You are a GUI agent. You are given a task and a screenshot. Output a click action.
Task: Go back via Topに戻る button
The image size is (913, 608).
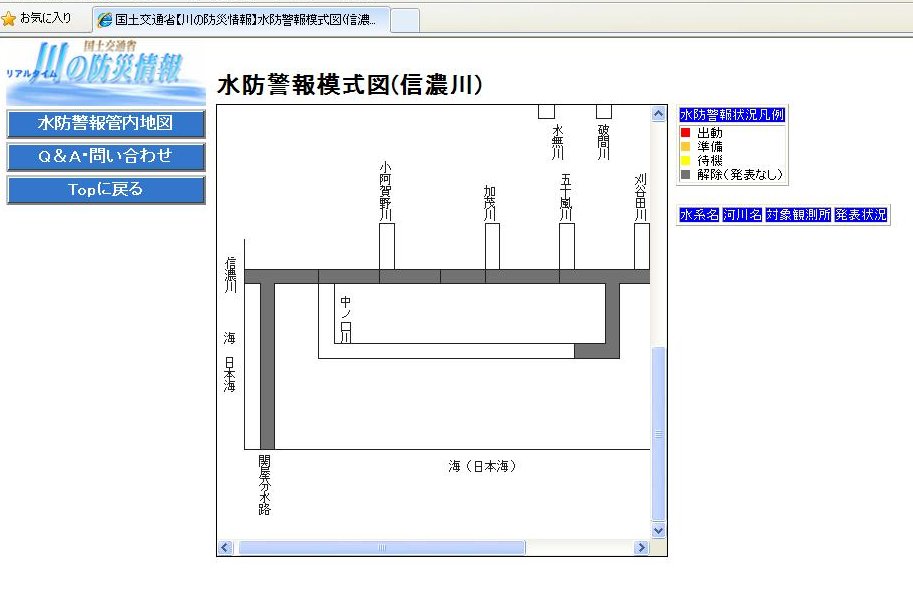click(106, 190)
